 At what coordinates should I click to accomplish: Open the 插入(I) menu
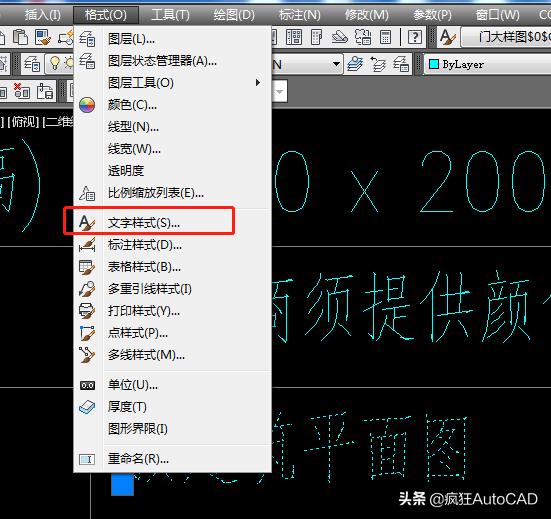[x=43, y=15]
